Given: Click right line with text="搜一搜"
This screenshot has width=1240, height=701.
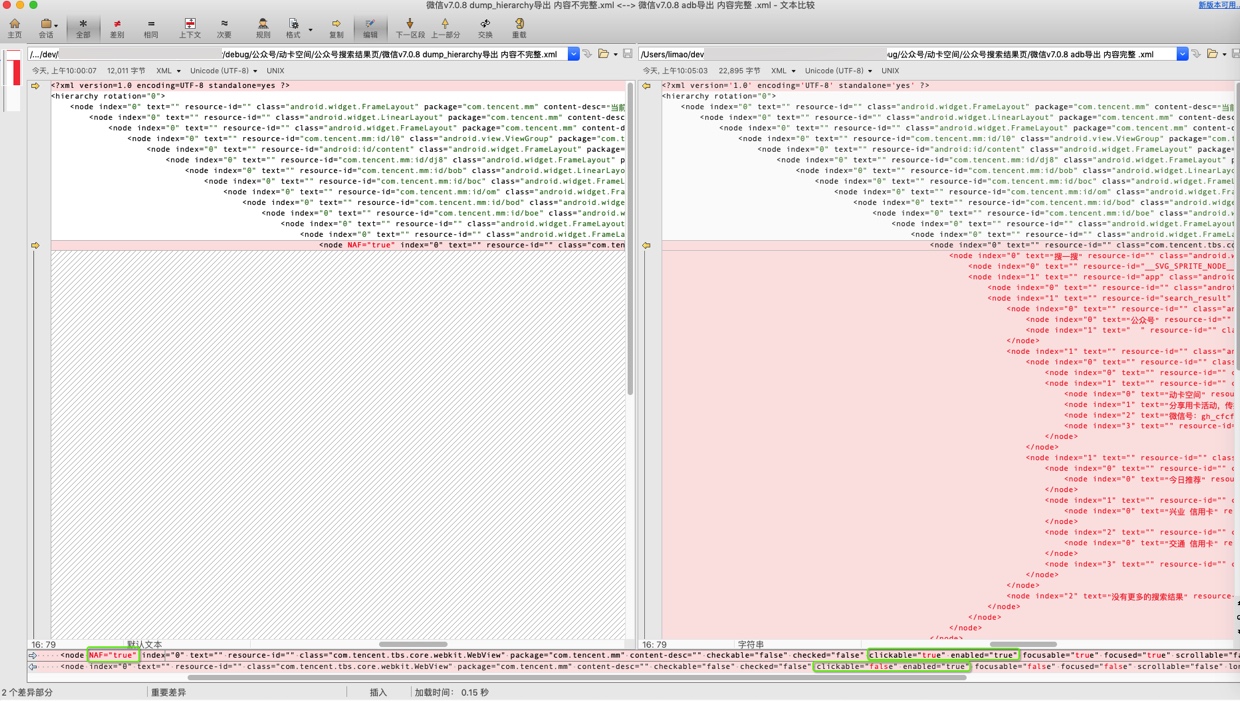Looking at the screenshot, I should [1091, 256].
